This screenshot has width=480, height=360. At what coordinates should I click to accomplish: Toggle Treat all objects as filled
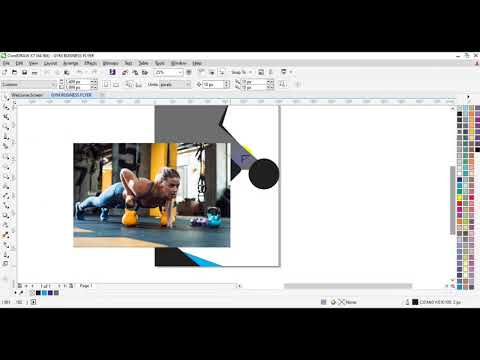pos(282,84)
